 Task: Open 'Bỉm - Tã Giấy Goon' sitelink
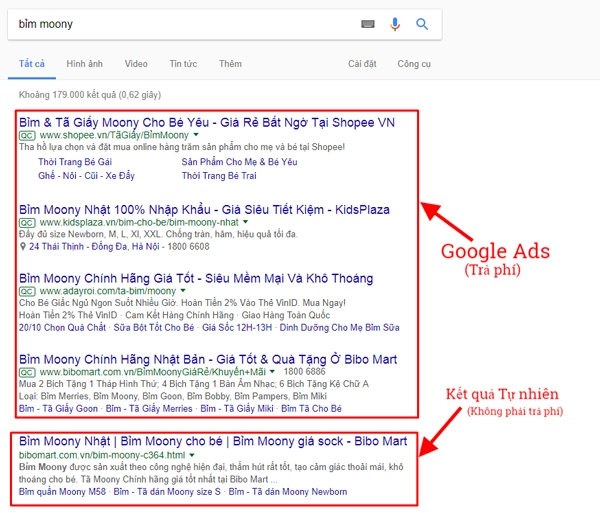point(58,409)
